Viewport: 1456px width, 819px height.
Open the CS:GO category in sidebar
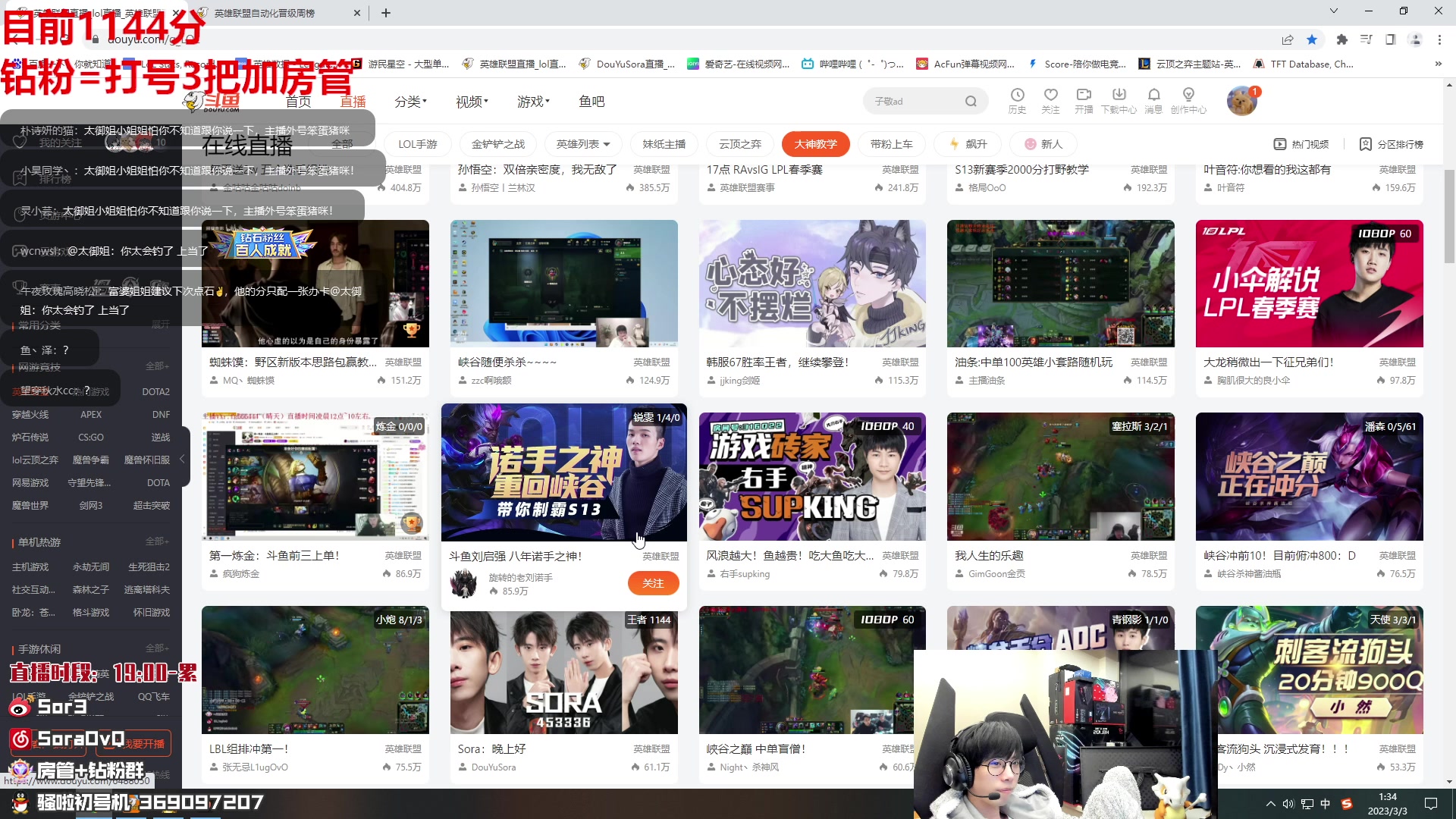coord(91,438)
